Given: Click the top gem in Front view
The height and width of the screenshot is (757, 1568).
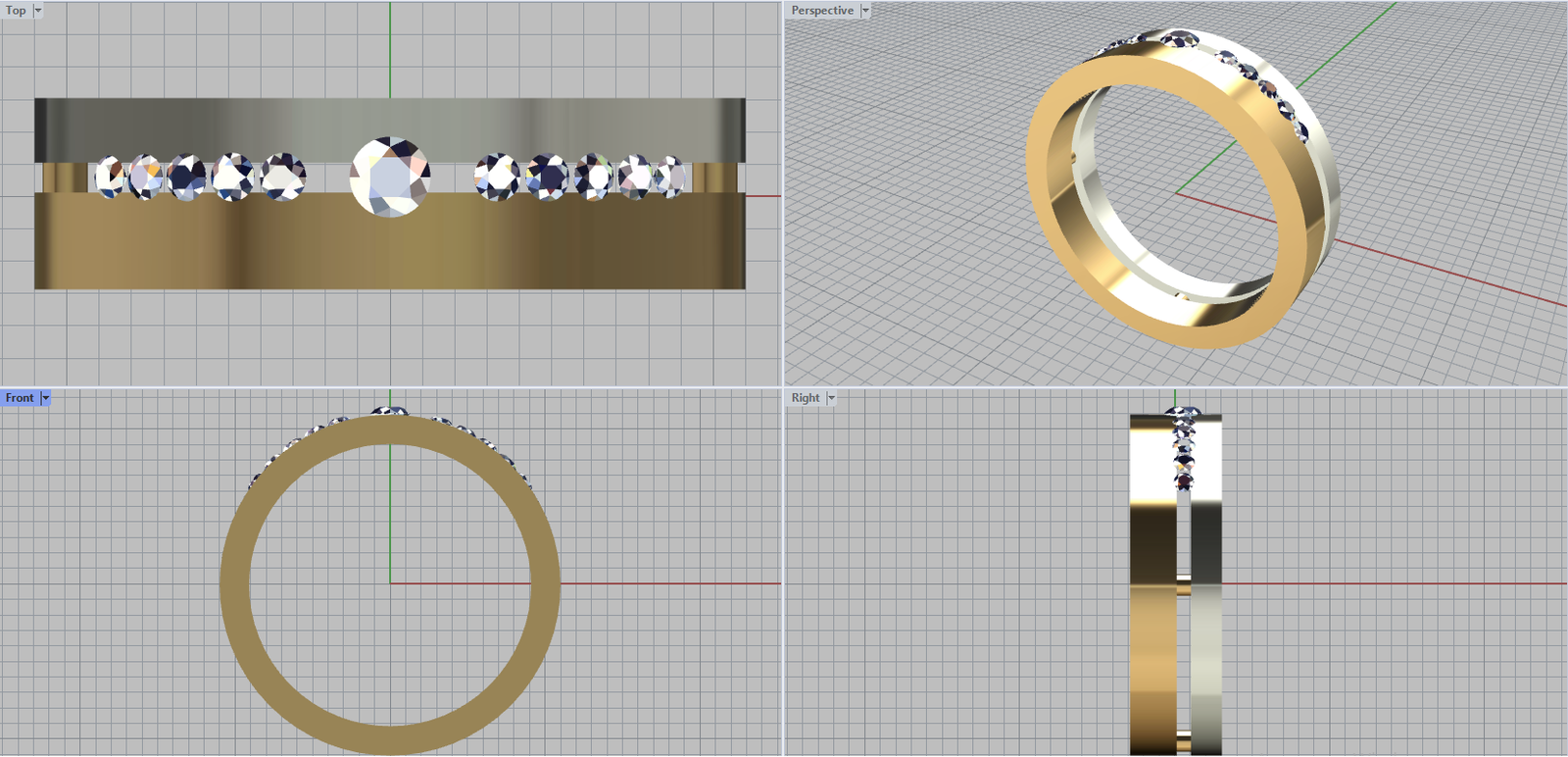Looking at the screenshot, I should [389, 411].
